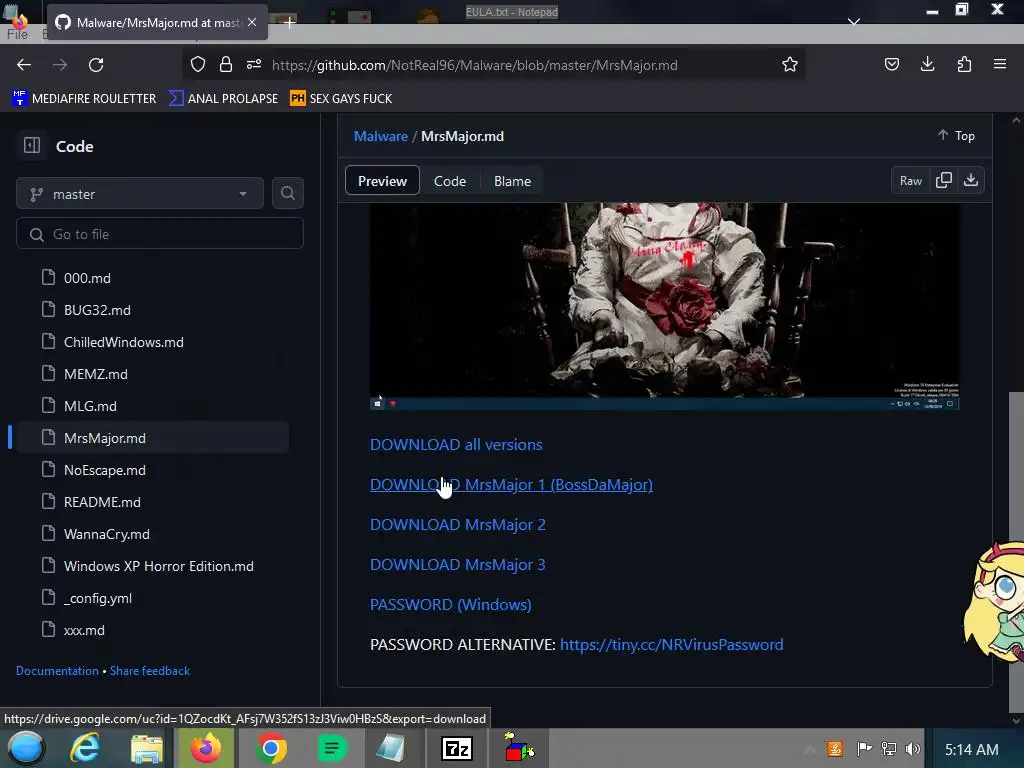The image size is (1024, 768).
Task: Switch to the Blame tab
Action: (513, 181)
